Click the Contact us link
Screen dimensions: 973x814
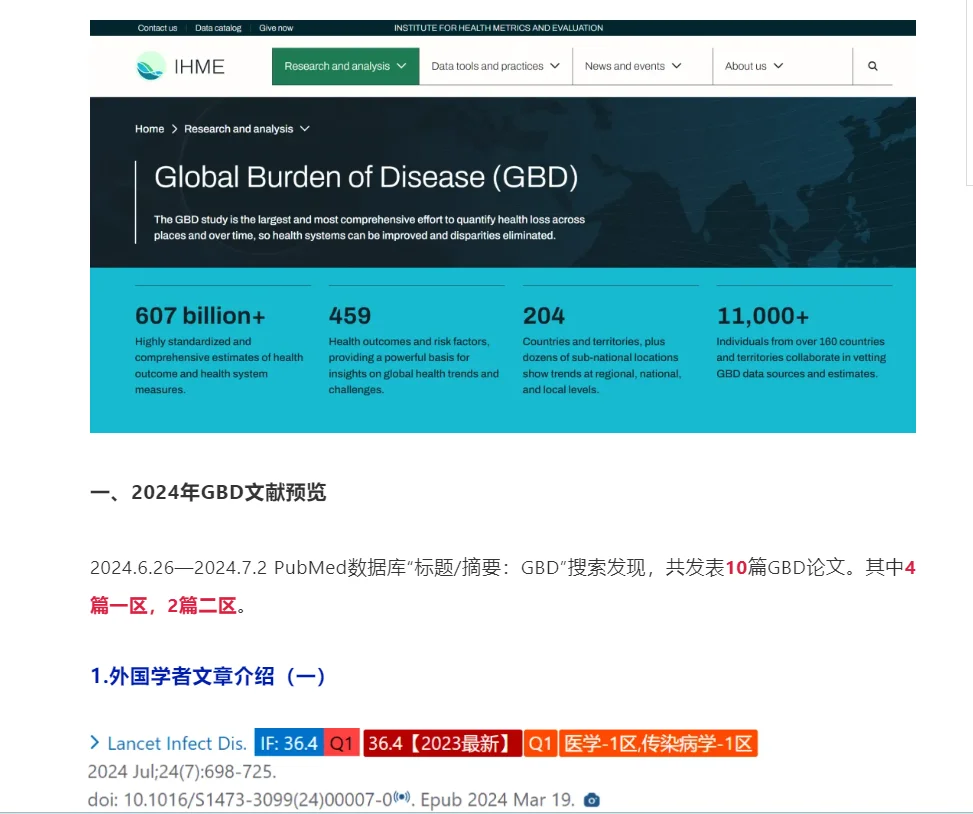(157, 28)
